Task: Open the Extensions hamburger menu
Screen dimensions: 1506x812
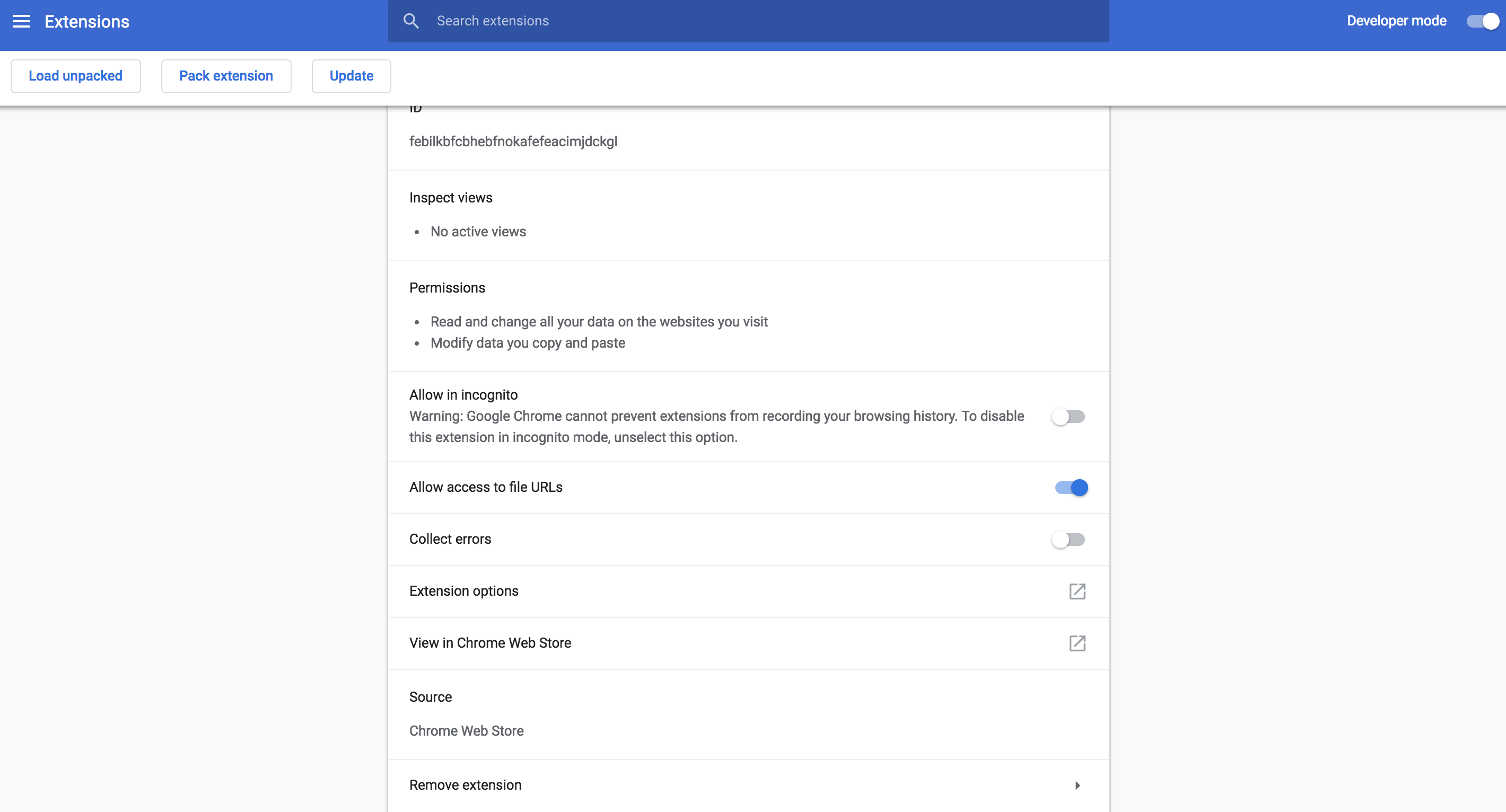Action: [x=22, y=21]
